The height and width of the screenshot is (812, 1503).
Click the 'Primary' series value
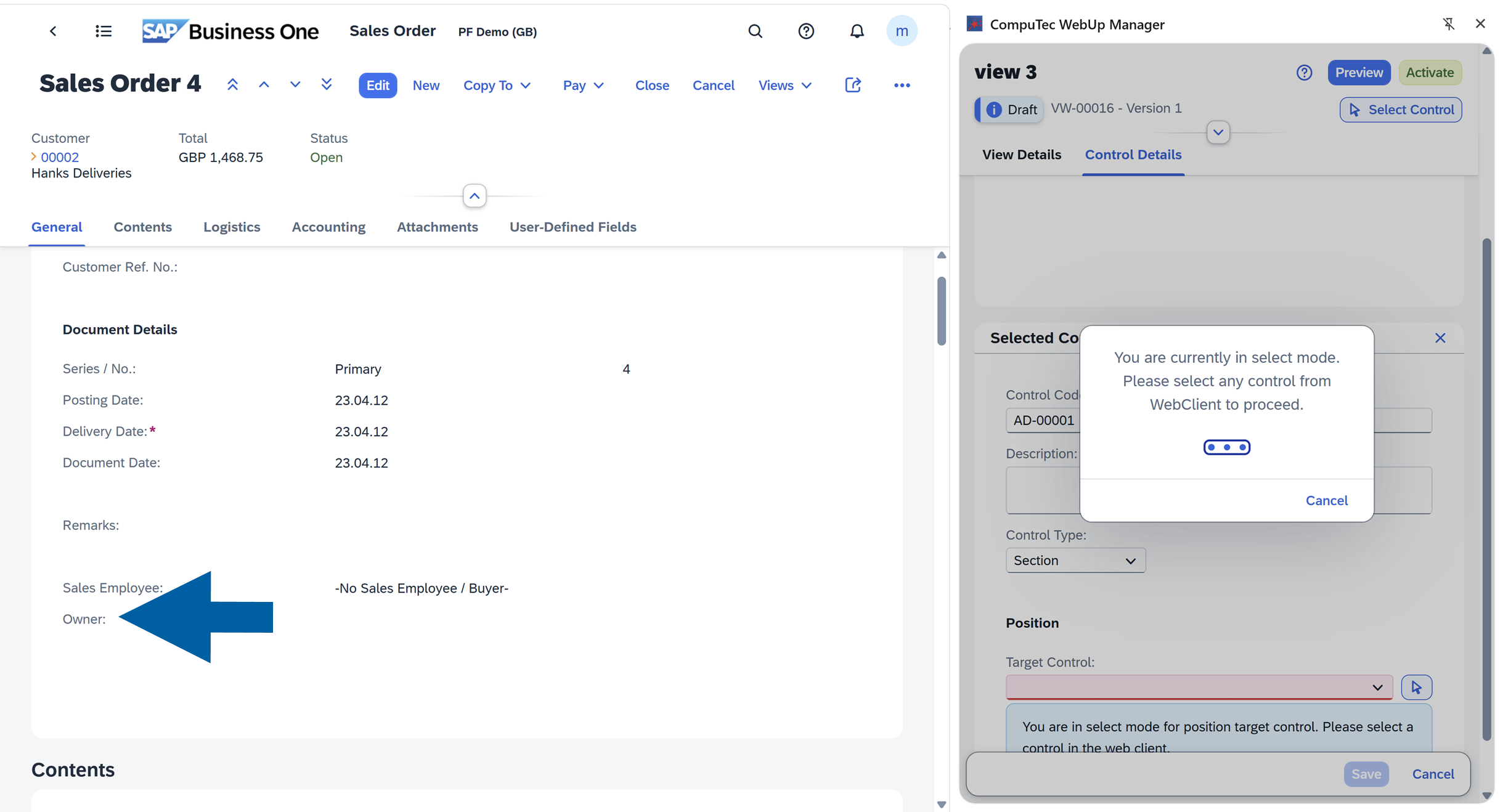358,369
